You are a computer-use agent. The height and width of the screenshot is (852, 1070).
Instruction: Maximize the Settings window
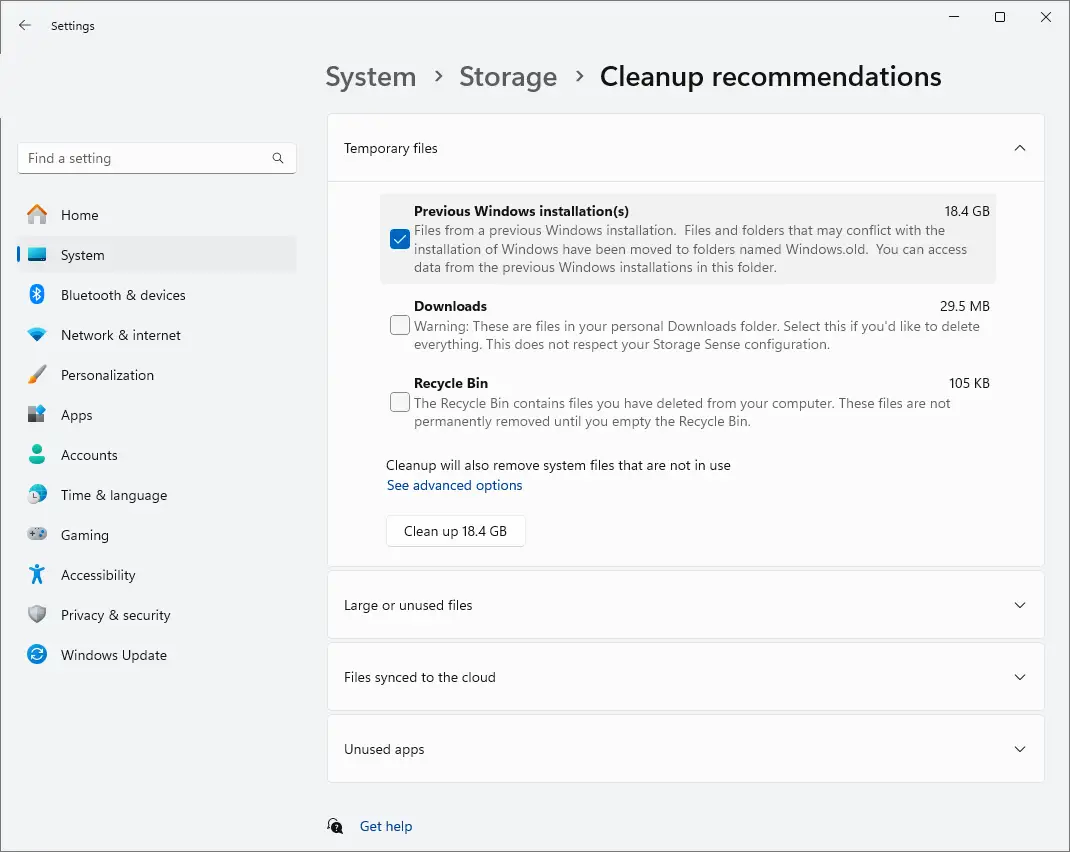coord(1000,17)
